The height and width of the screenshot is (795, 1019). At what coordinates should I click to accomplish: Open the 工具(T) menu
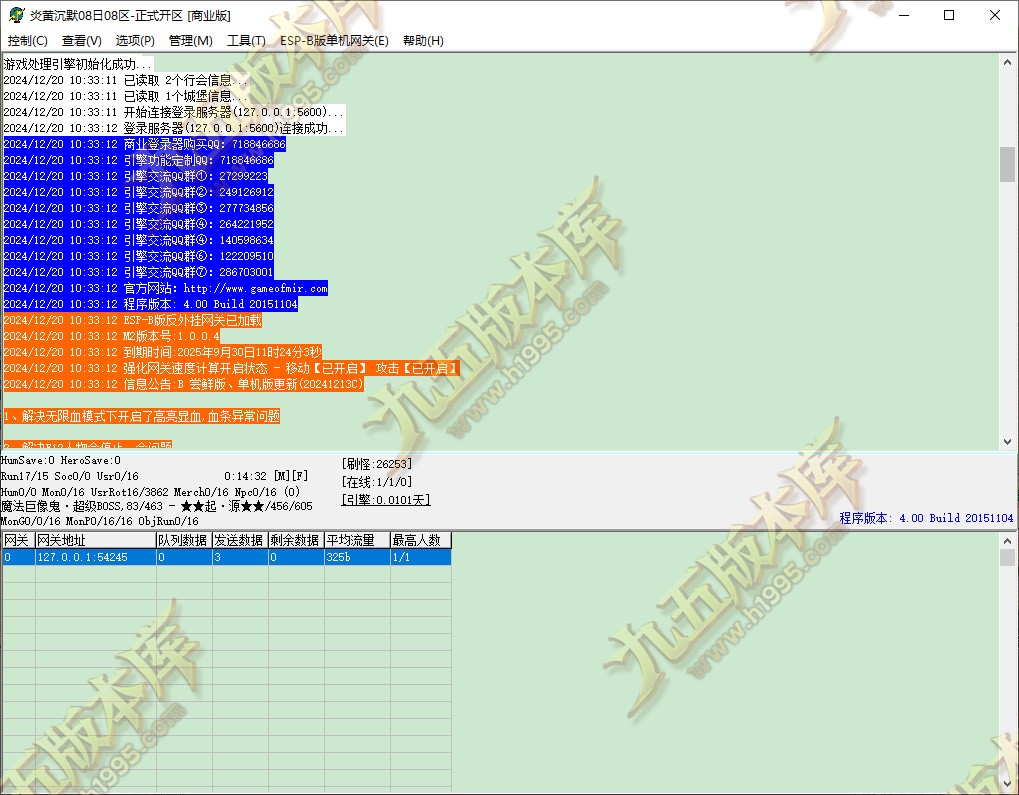[246, 40]
